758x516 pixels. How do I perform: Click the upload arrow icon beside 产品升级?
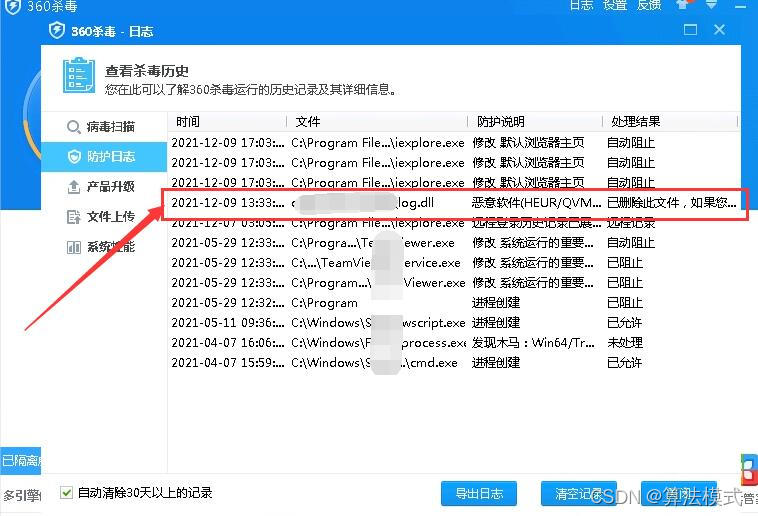(x=73, y=187)
